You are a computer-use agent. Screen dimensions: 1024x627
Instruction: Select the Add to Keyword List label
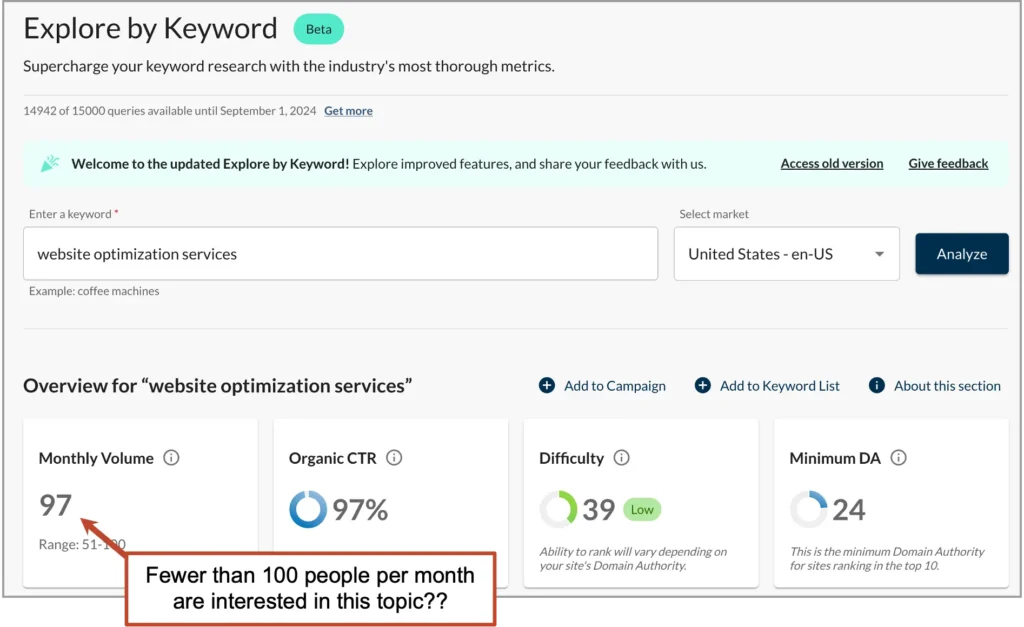tap(781, 385)
